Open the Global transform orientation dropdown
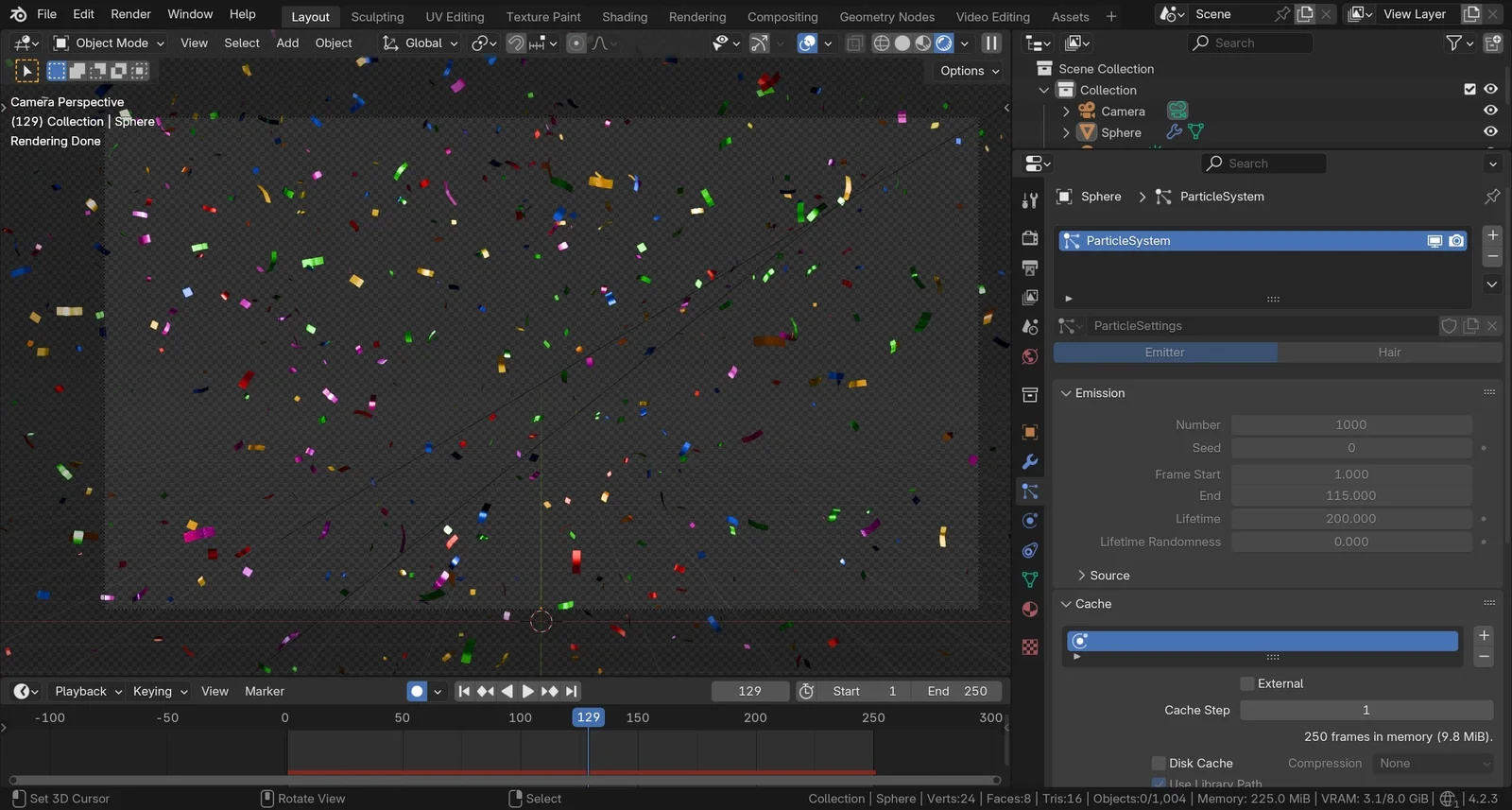 [x=421, y=43]
